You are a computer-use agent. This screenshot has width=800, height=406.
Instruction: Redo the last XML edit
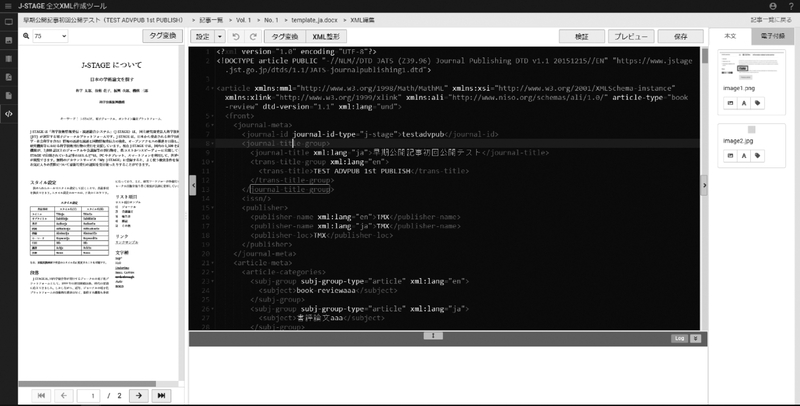click(x=253, y=36)
